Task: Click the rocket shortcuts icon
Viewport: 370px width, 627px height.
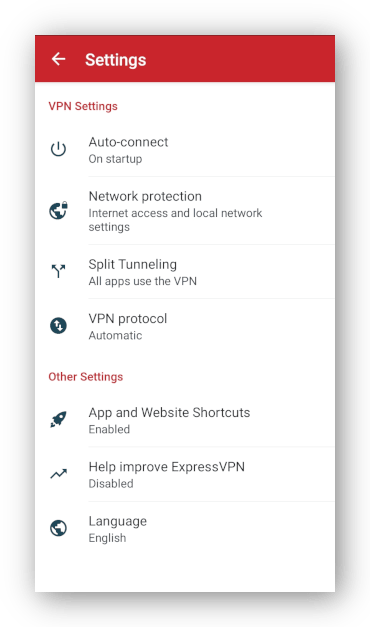Action: pyautogui.click(x=58, y=419)
